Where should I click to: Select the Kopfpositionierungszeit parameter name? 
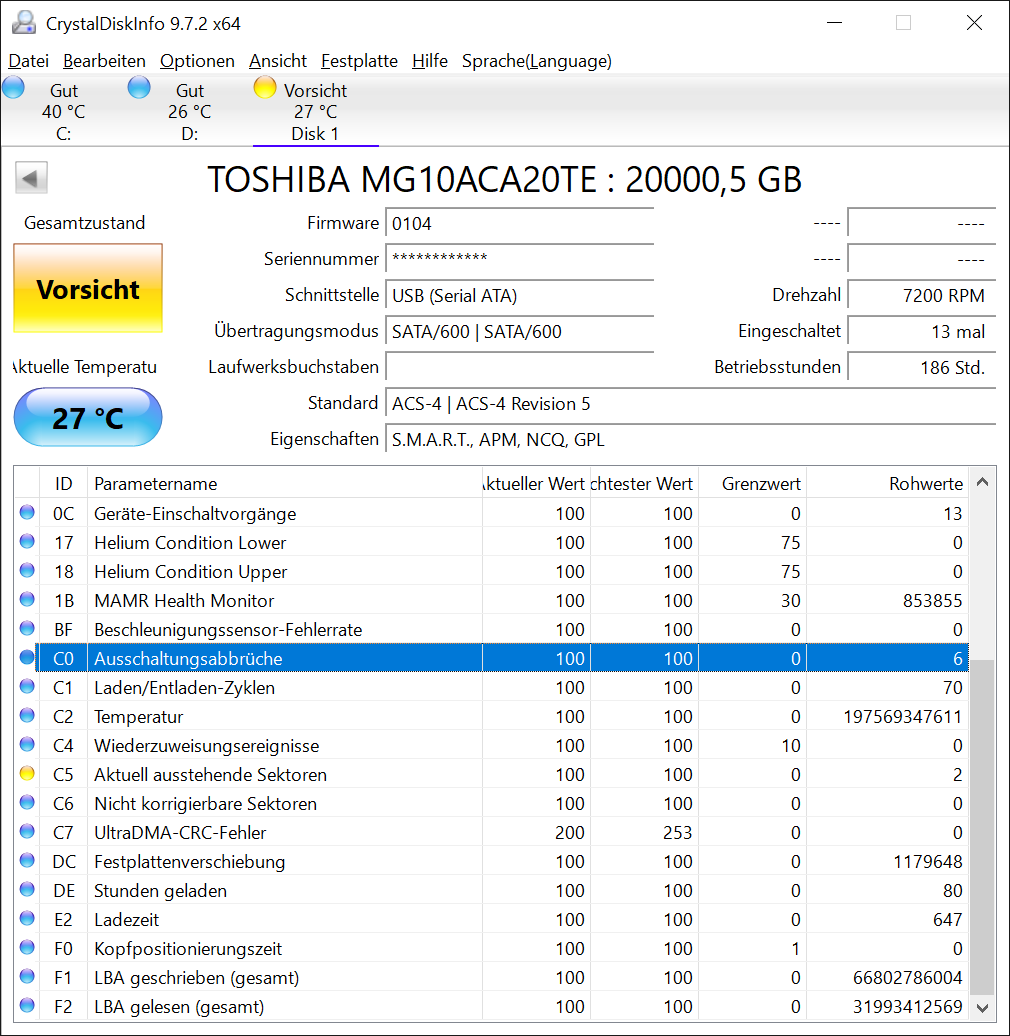click(188, 949)
